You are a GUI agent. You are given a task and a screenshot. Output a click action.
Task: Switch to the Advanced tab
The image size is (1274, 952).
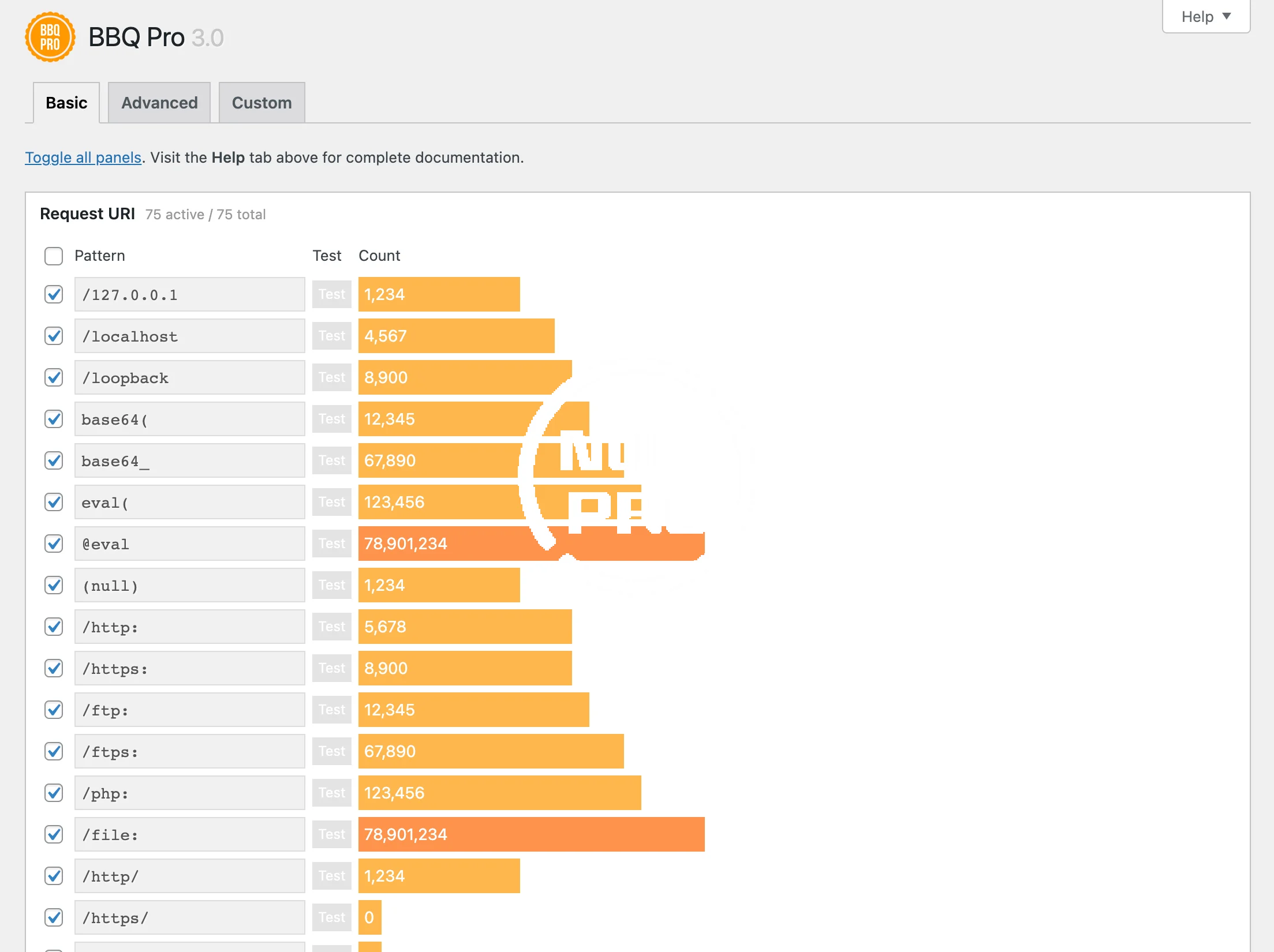click(x=159, y=103)
